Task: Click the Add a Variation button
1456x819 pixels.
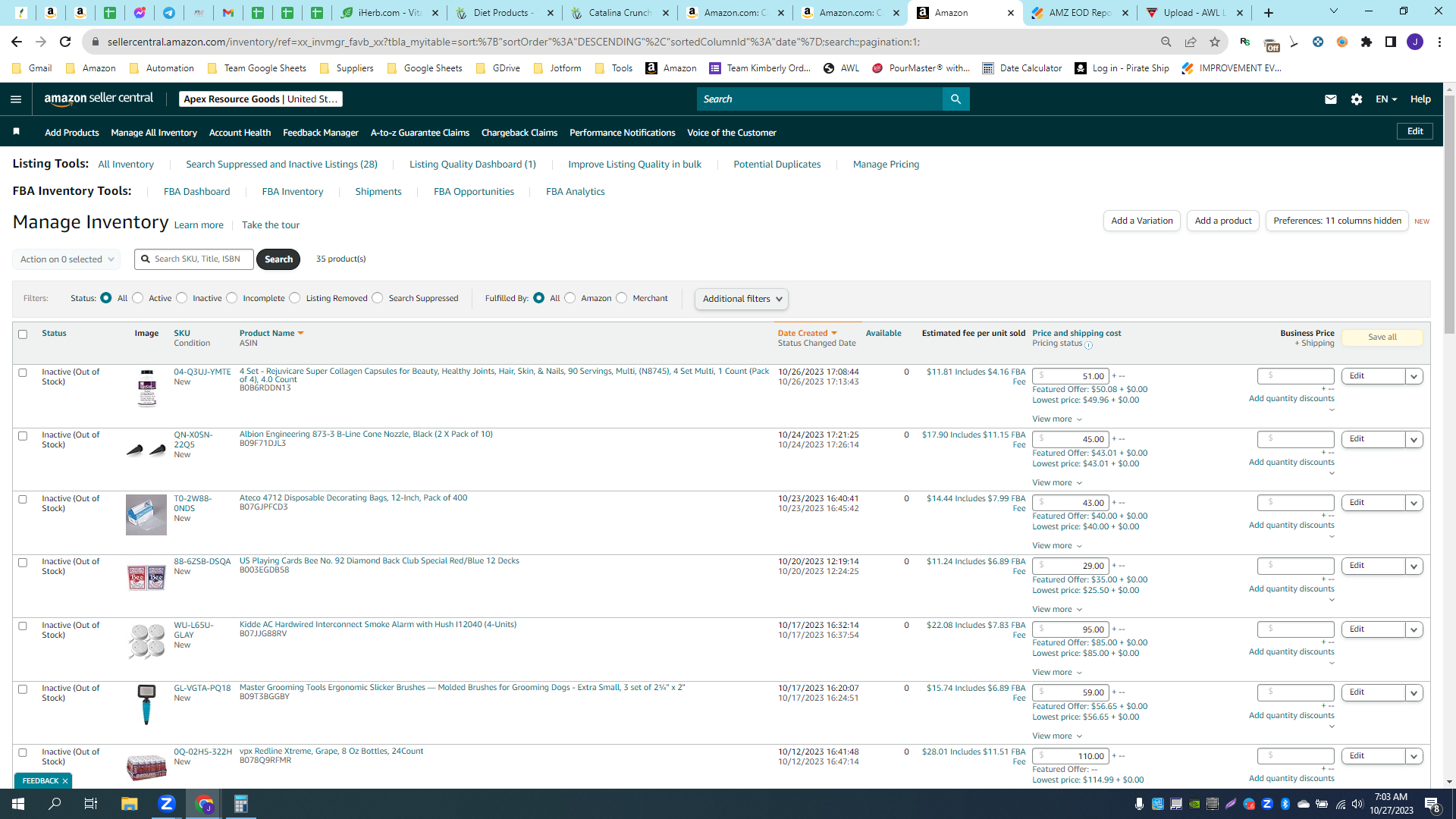Action: click(1142, 221)
